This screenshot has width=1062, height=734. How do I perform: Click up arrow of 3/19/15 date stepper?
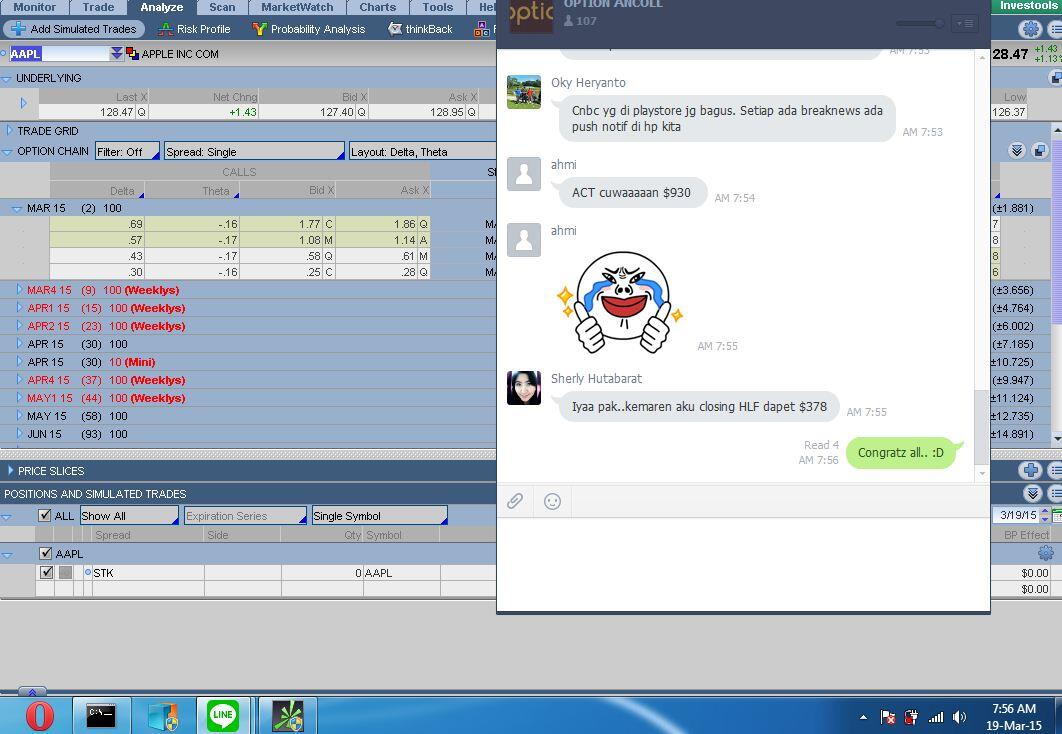point(1044,512)
